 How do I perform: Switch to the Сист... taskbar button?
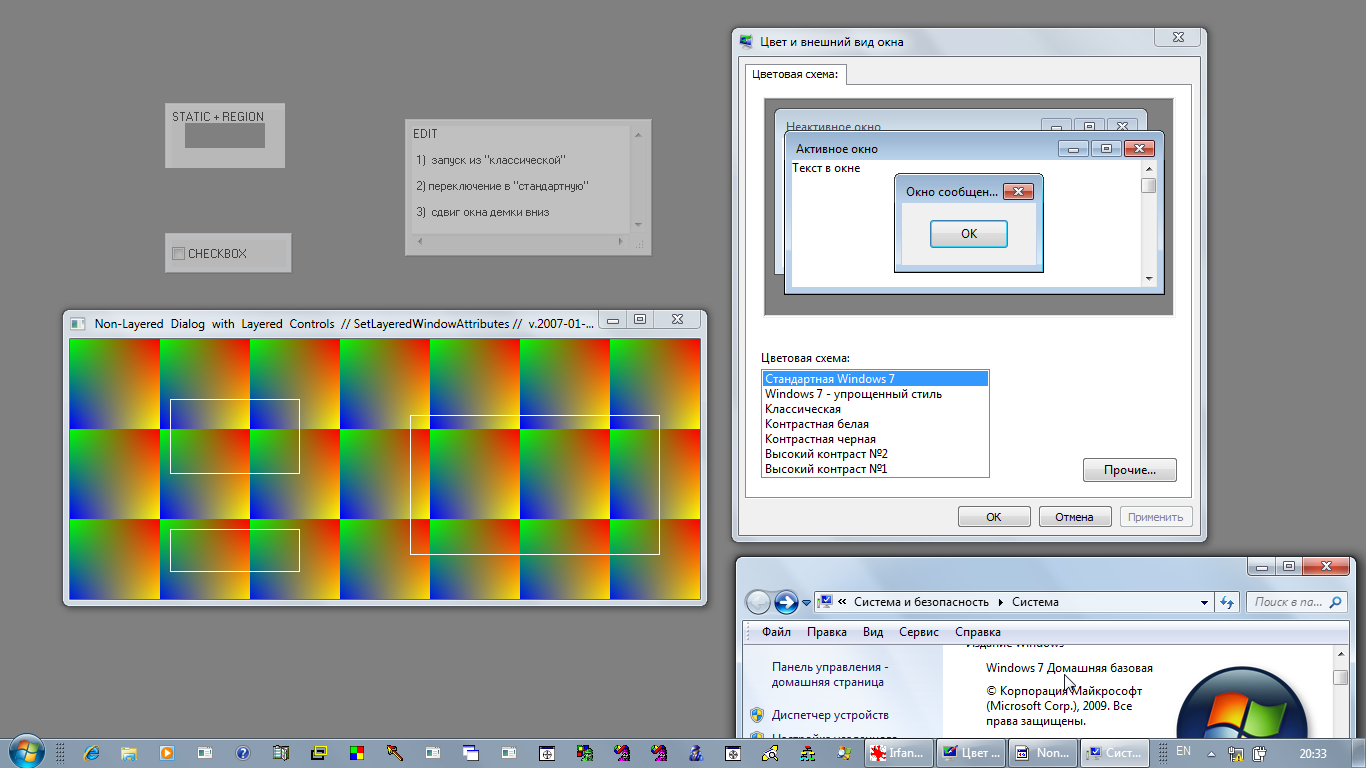[1115, 753]
